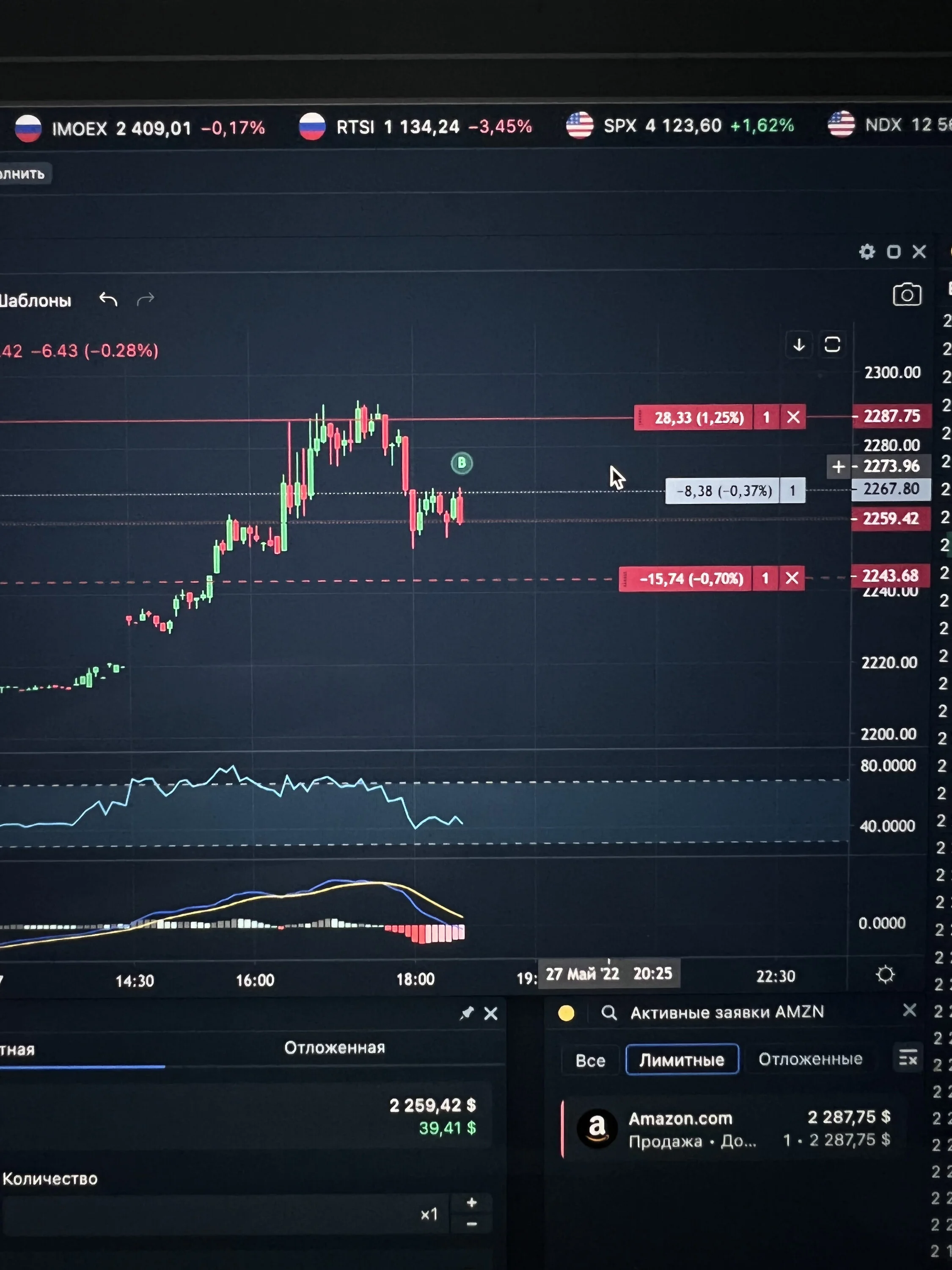Open Шаблоны templates menu
The image size is (952, 1270).
coord(36,300)
